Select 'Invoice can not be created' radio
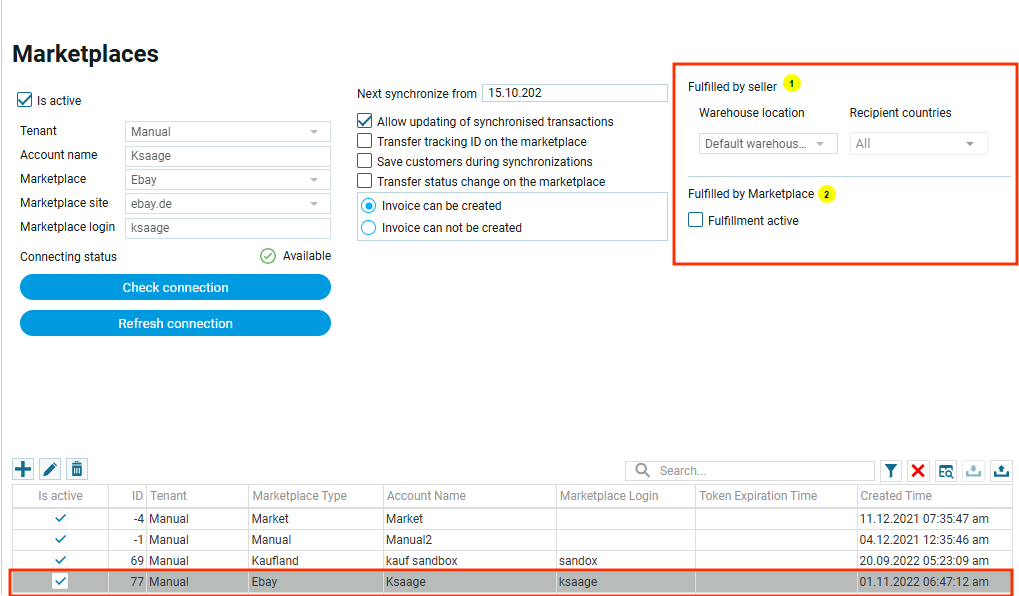This screenshot has height=596, width=1019. coord(369,227)
